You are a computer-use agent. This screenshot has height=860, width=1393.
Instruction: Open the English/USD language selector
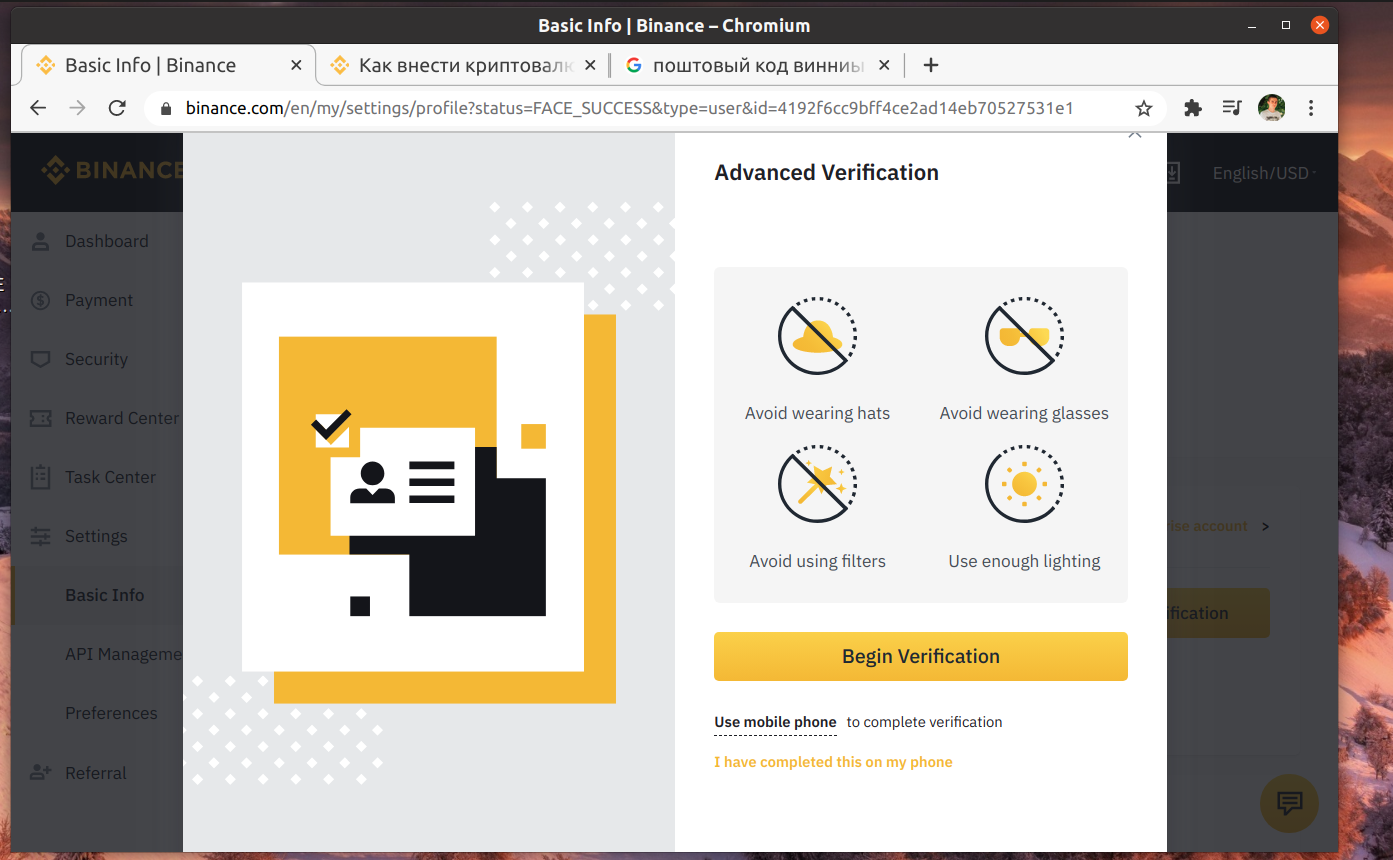pyautogui.click(x=1263, y=173)
